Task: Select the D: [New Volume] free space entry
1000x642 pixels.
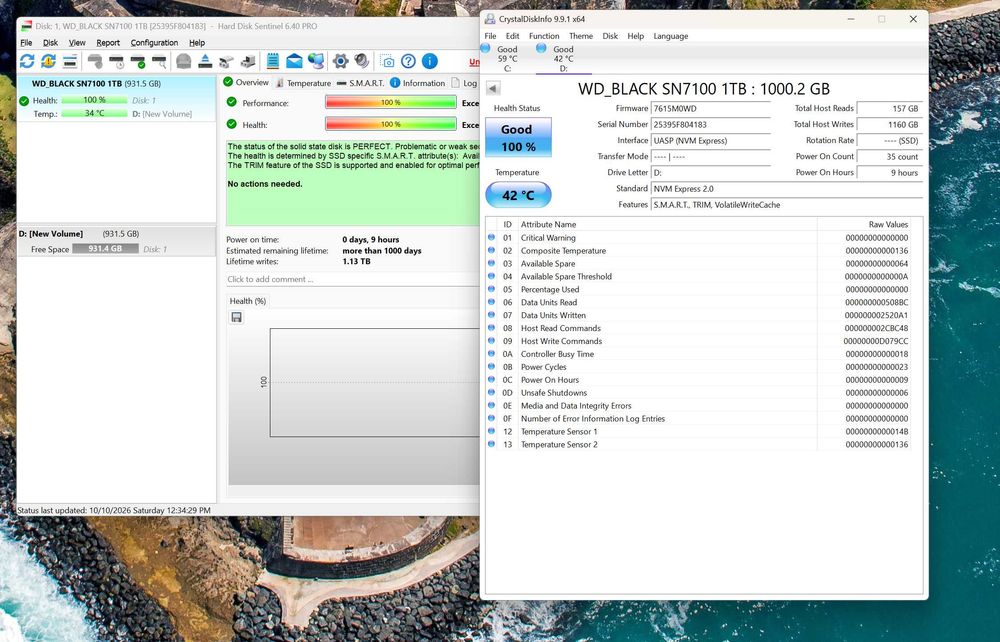Action: click(117, 242)
